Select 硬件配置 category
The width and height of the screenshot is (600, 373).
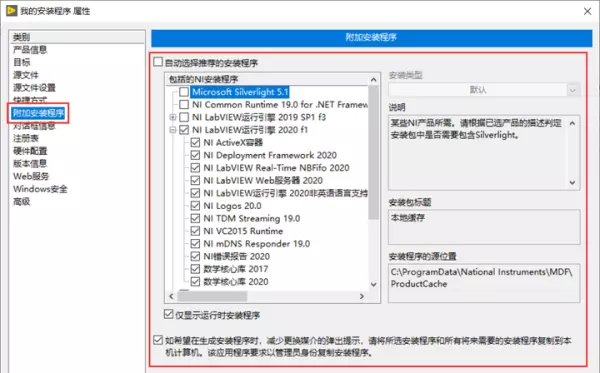pos(30,150)
